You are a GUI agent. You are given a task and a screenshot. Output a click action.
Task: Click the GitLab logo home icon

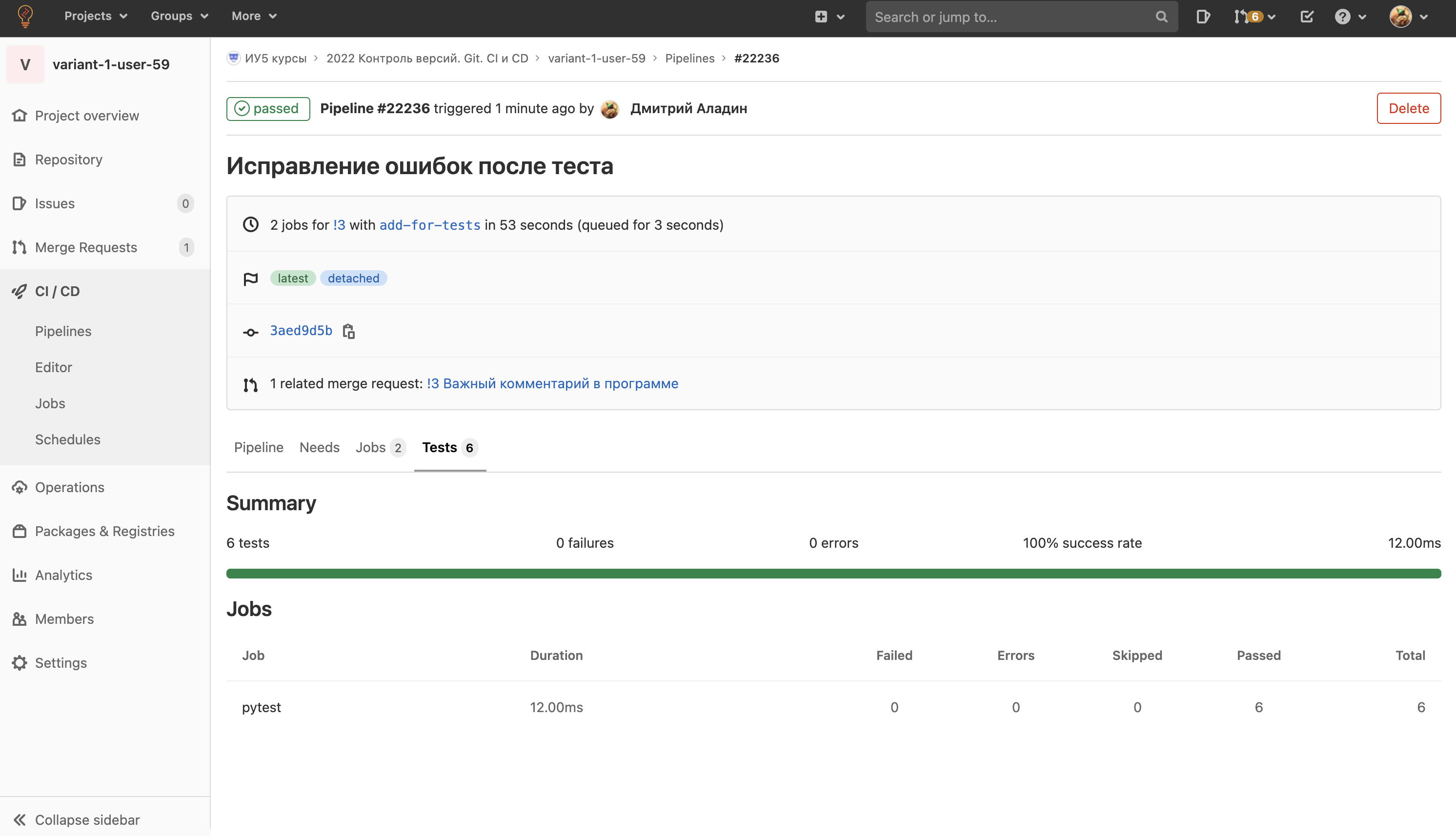point(25,16)
